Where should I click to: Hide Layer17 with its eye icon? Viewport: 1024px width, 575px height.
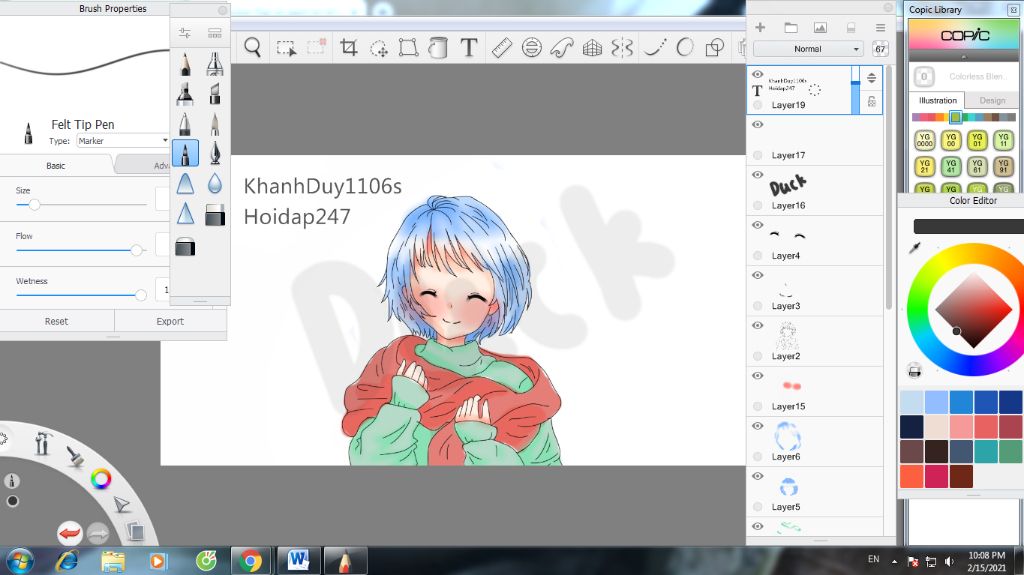(758, 124)
